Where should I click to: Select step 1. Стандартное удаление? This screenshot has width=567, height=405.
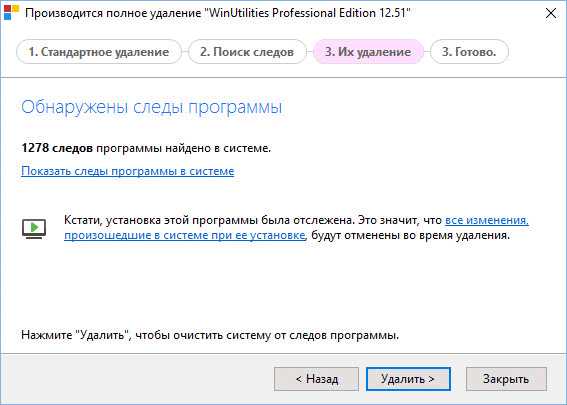(99, 52)
